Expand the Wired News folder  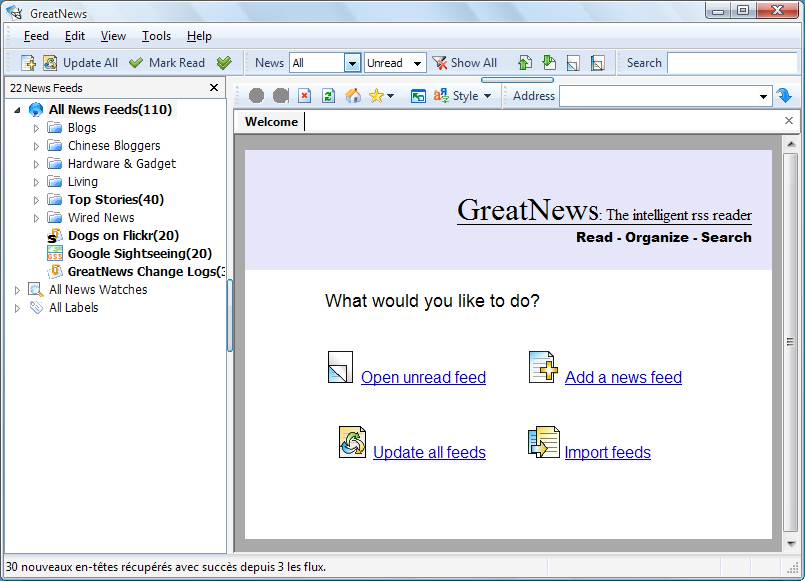36,218
